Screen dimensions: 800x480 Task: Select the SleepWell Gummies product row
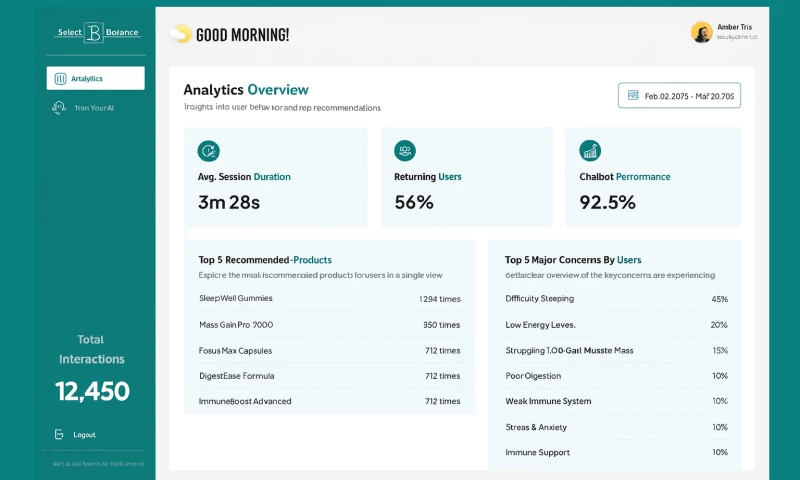tap(330, 298)
